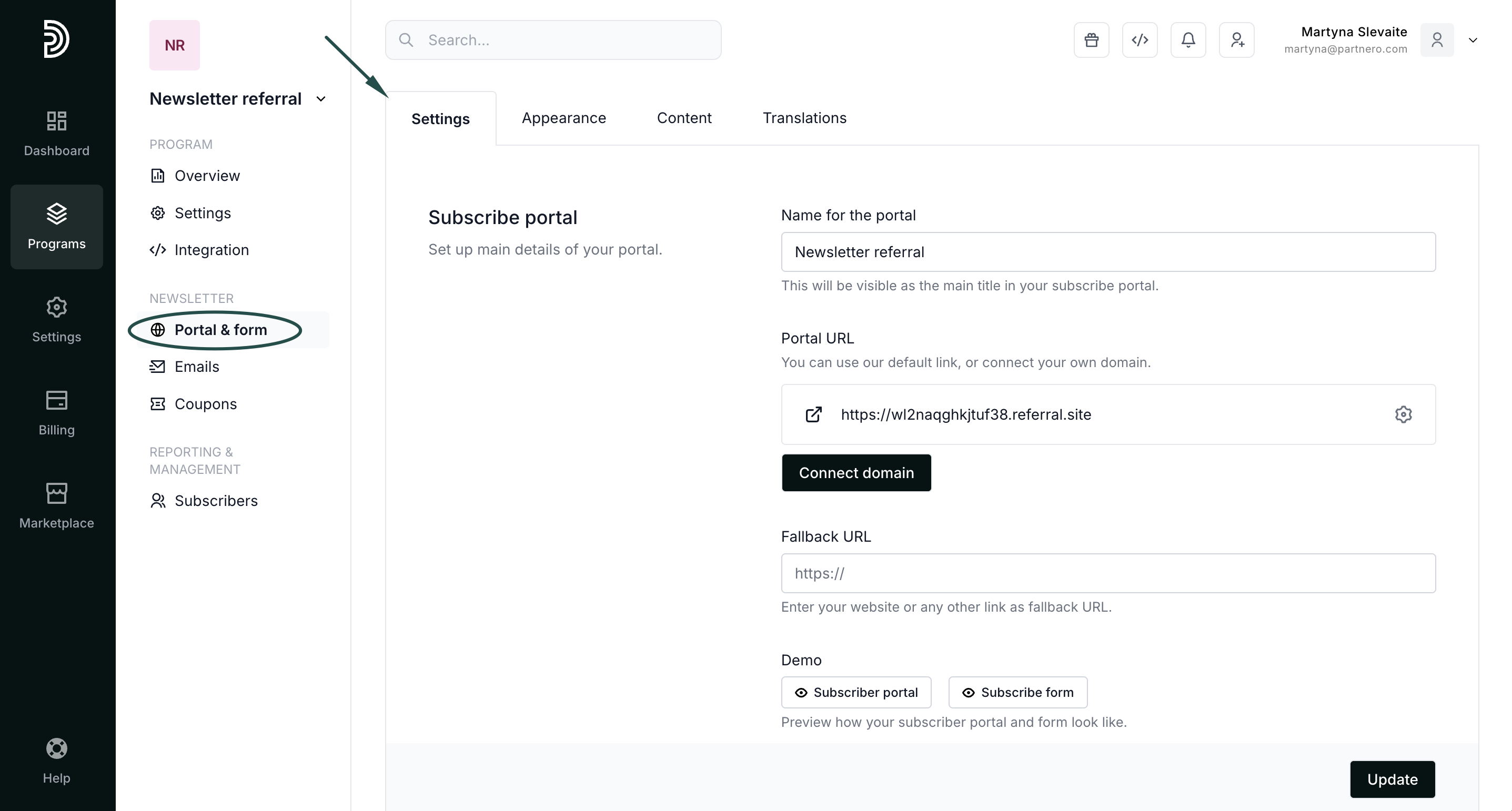Preview the Subscribe form demo
The height and width of the screenshot is (811, 1512).
(x=1017, y=693)
